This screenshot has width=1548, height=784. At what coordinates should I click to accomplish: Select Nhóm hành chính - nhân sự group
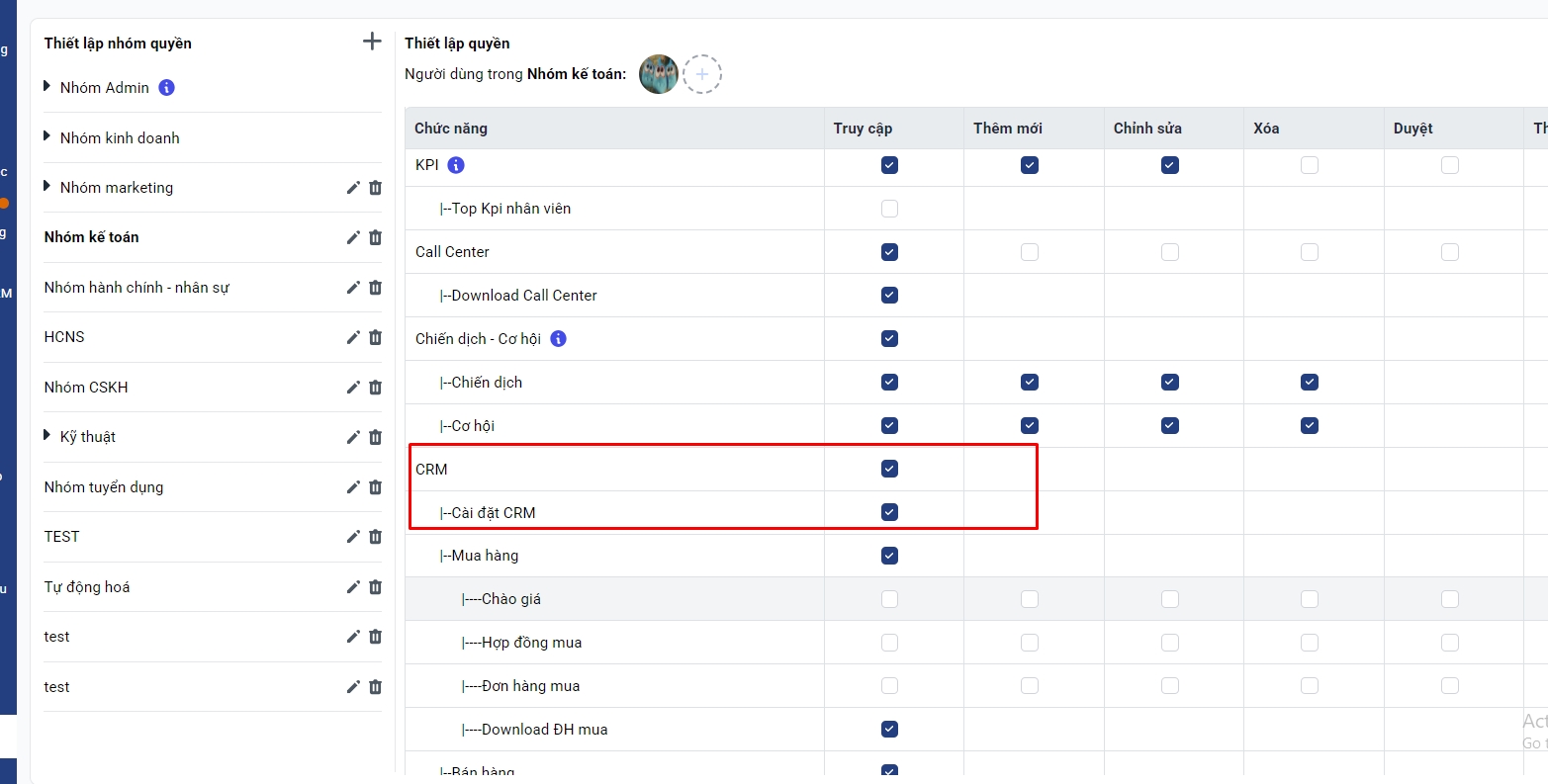[x=137, y=288]
